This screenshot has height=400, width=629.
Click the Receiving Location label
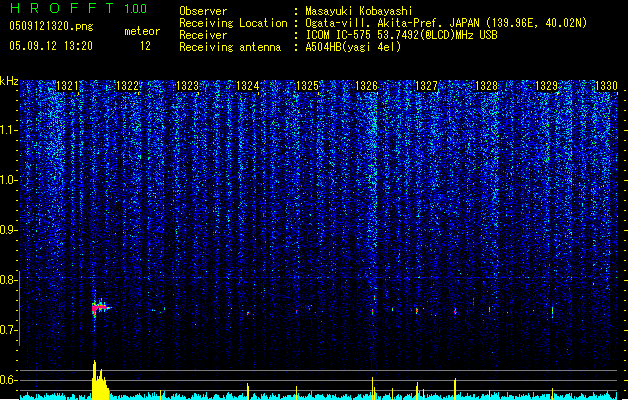pyautogui.click(x=233, y=23)
